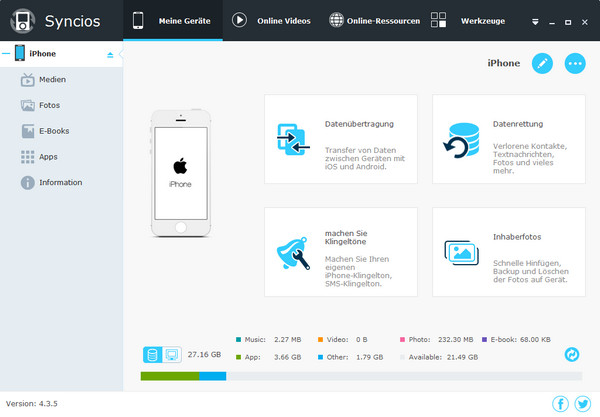Open more options with the ellipsis button
The height and width of the screenshot is (417, 600).
coord(575,64)
